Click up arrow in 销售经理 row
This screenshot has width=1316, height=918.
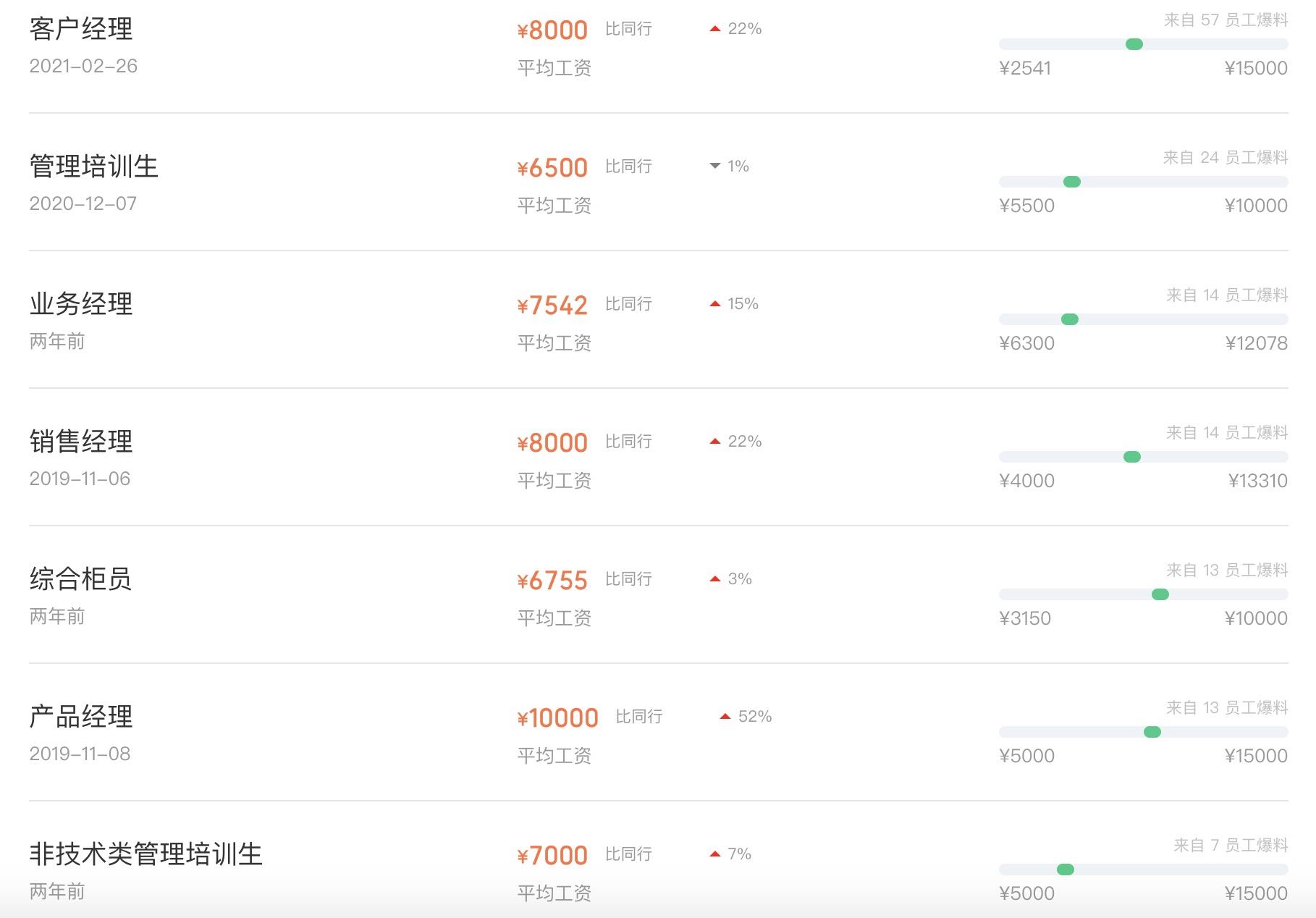(x=715, y=442)
